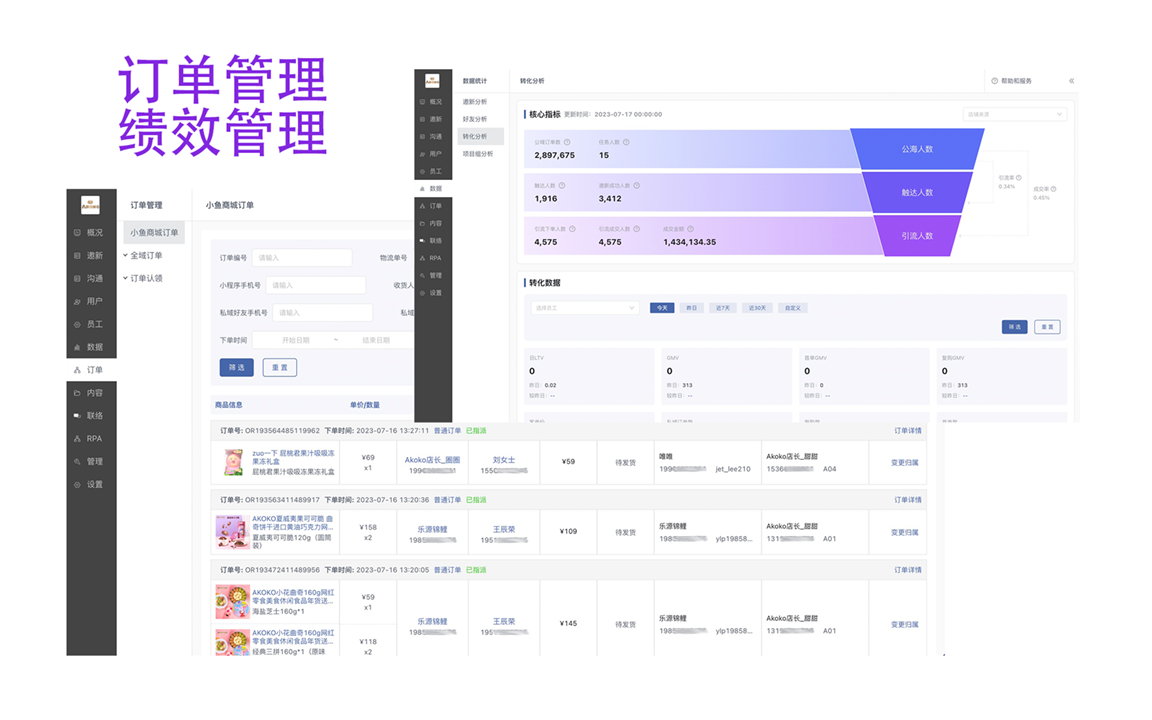Switch date range to 近7天

click(722, 308)
